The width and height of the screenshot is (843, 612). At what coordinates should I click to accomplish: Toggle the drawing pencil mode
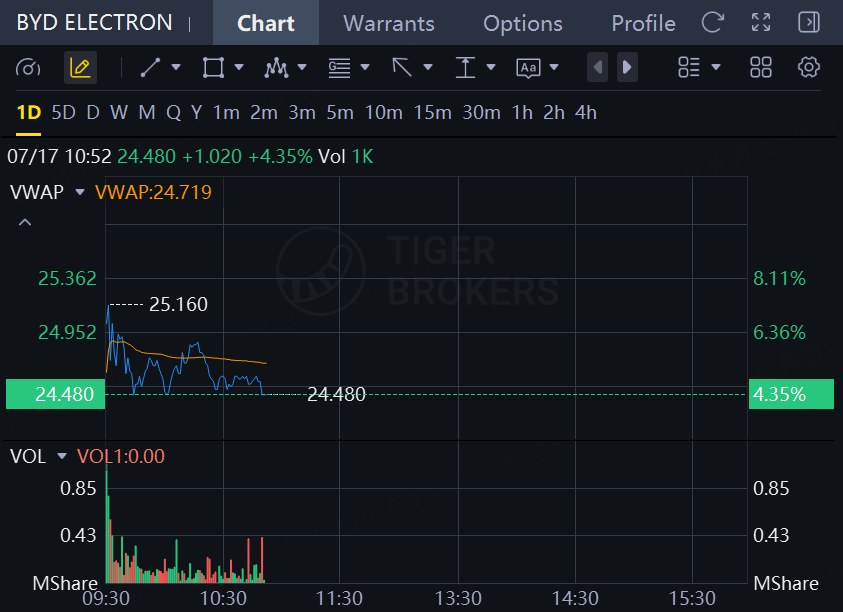(x=80, y=68)
